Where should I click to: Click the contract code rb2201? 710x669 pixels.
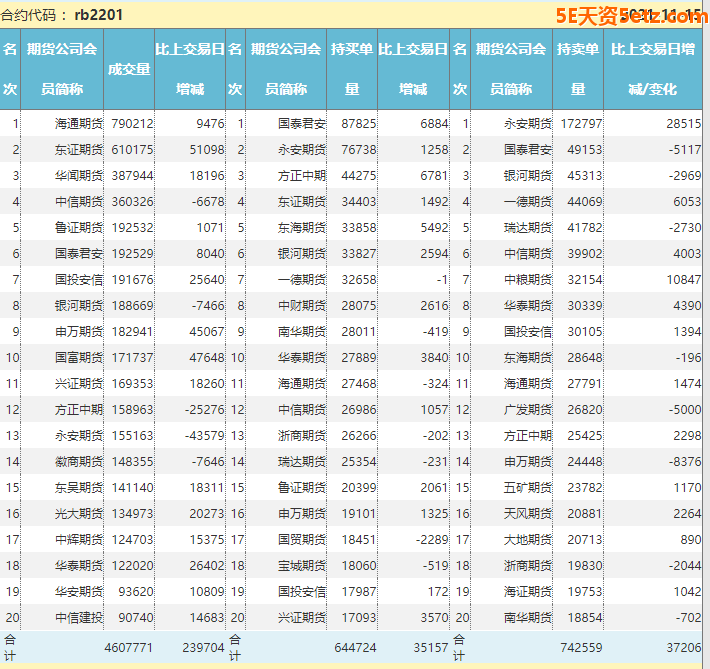(x=99, y=15)
